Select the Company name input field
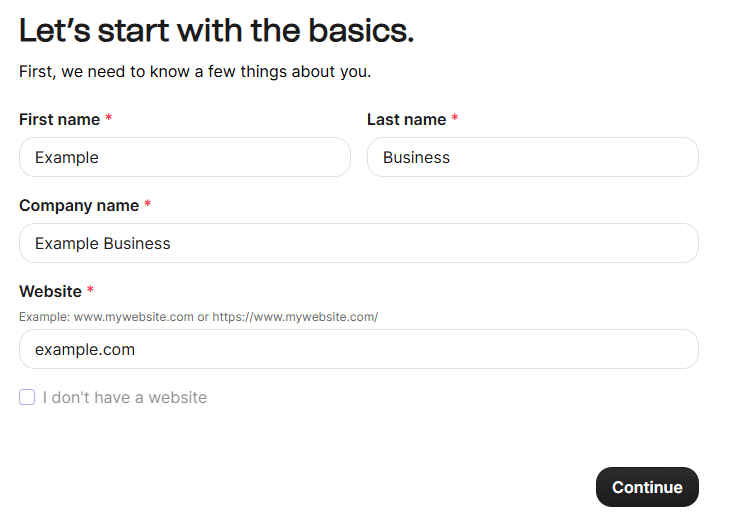Viewport: 739px width, 532px height. (x=358, y=243)
